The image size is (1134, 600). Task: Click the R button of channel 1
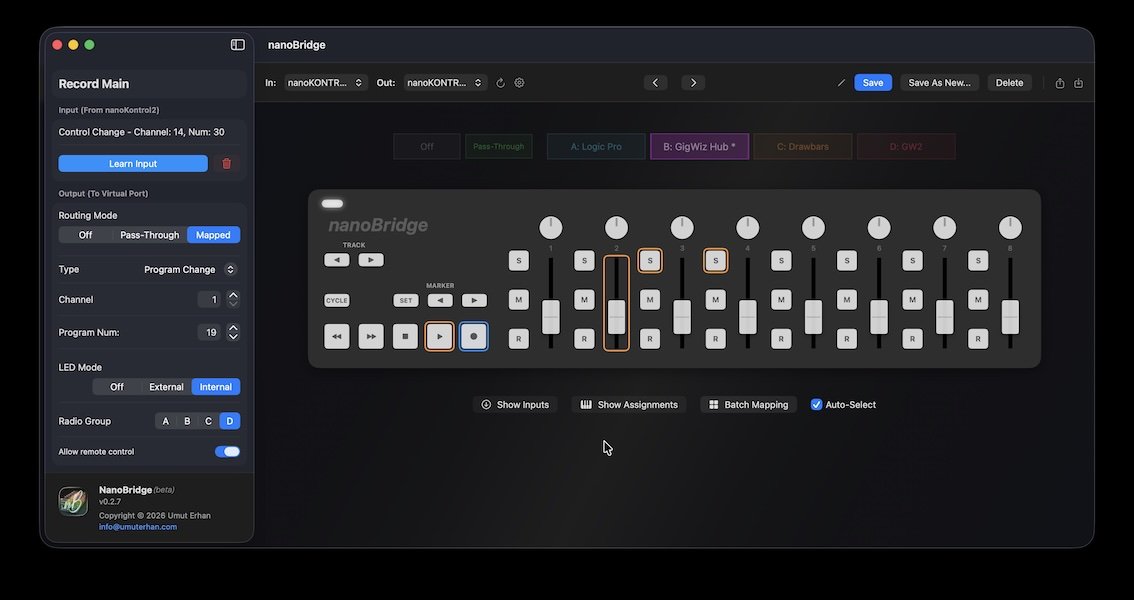coord(519,338)
